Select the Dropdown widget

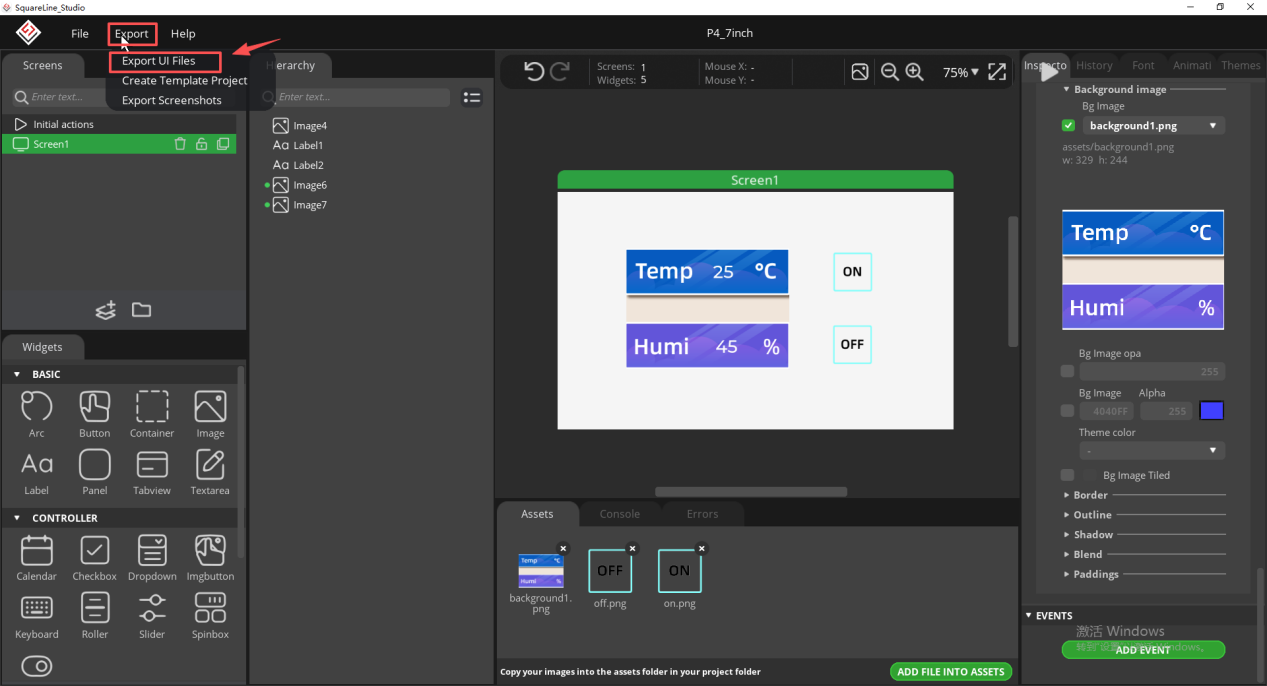pos(152,557)
